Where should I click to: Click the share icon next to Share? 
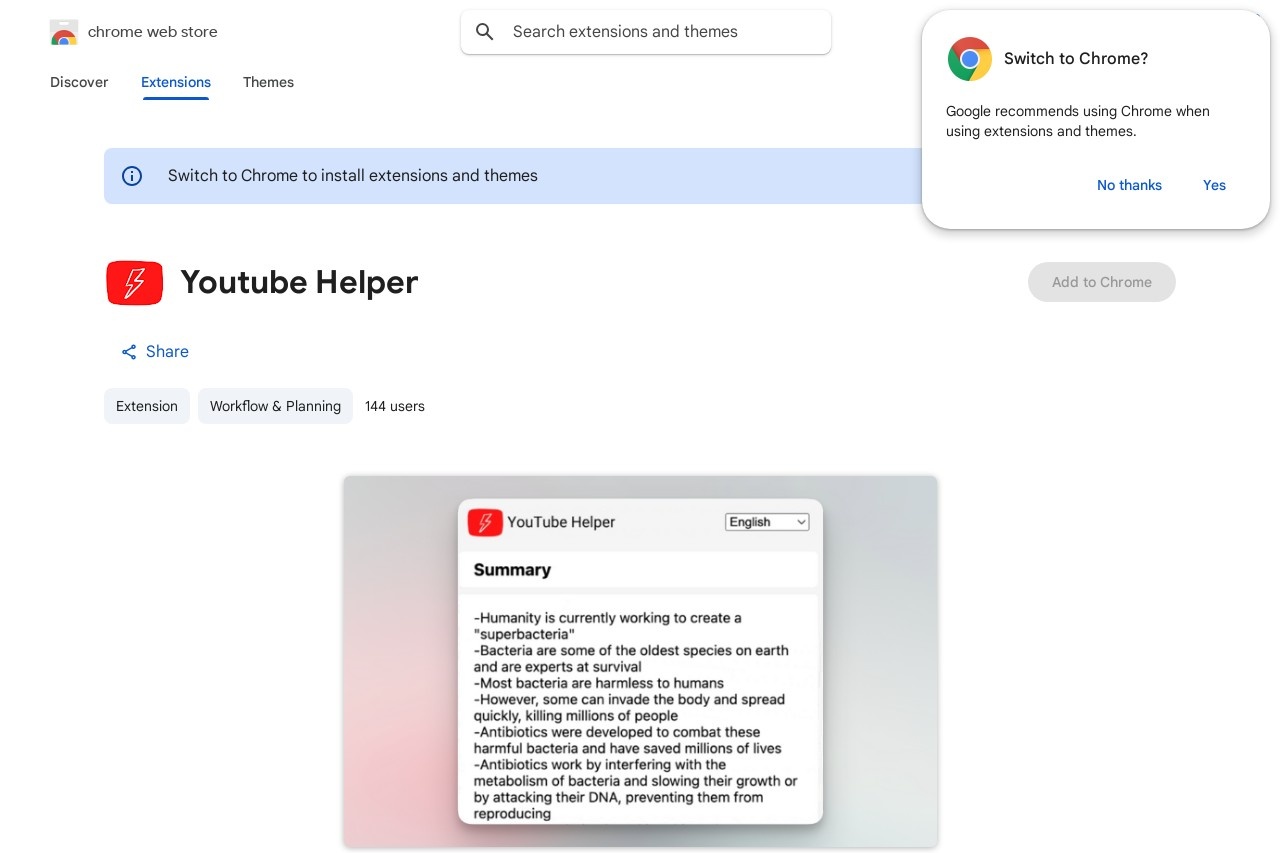pyautogui.click(x=129, y=352)
